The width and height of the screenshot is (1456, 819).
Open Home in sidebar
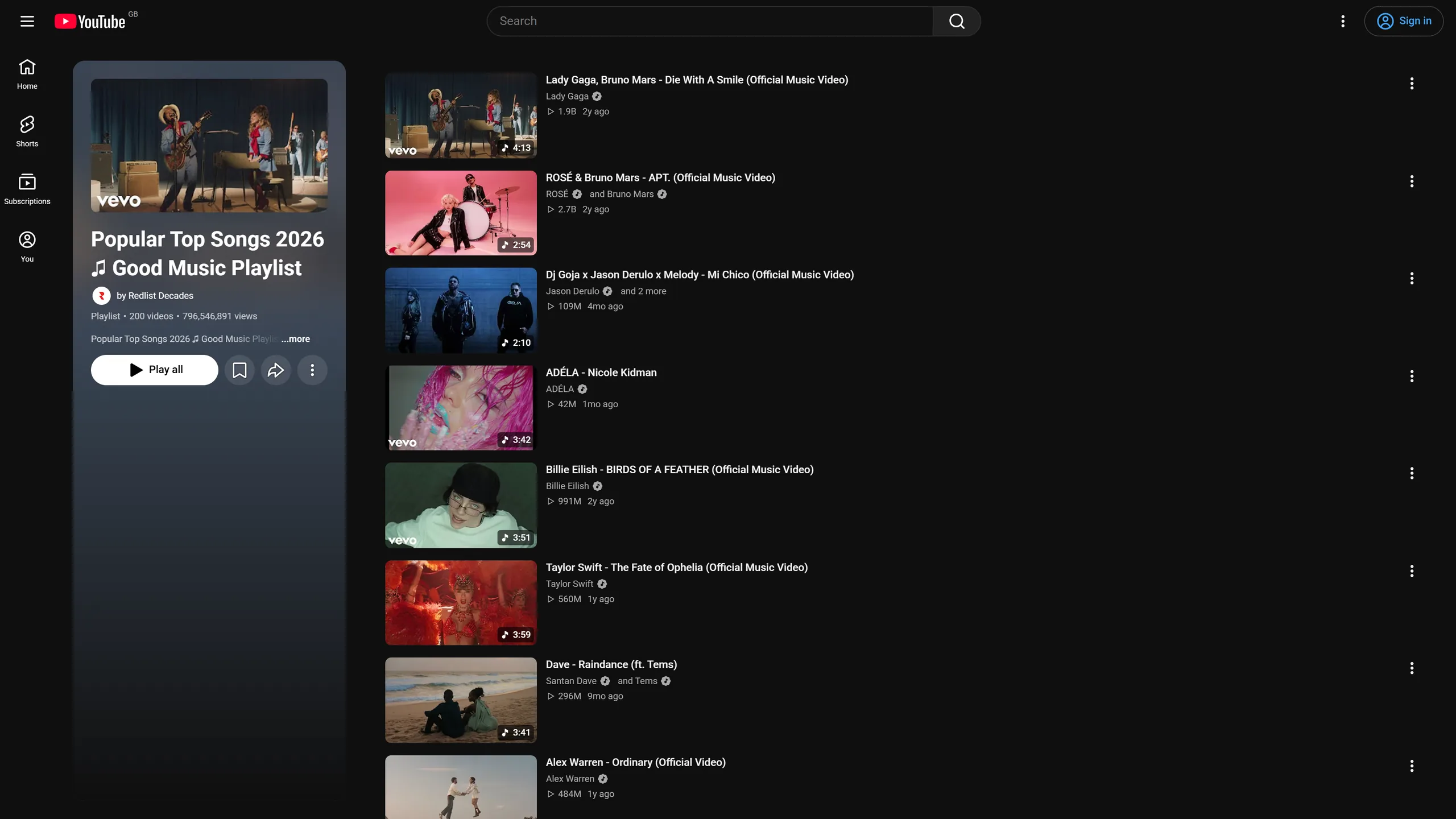pos(27,74)
